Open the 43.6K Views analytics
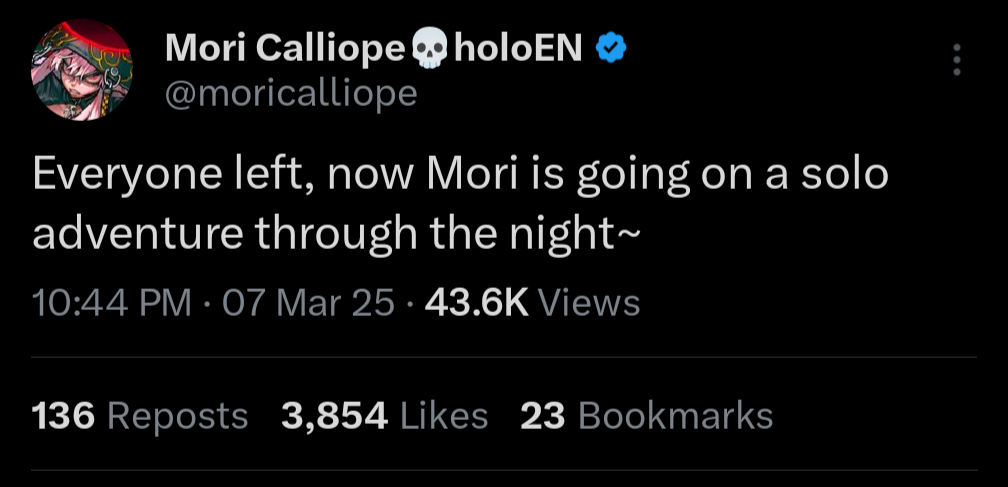 click(477, 301)
